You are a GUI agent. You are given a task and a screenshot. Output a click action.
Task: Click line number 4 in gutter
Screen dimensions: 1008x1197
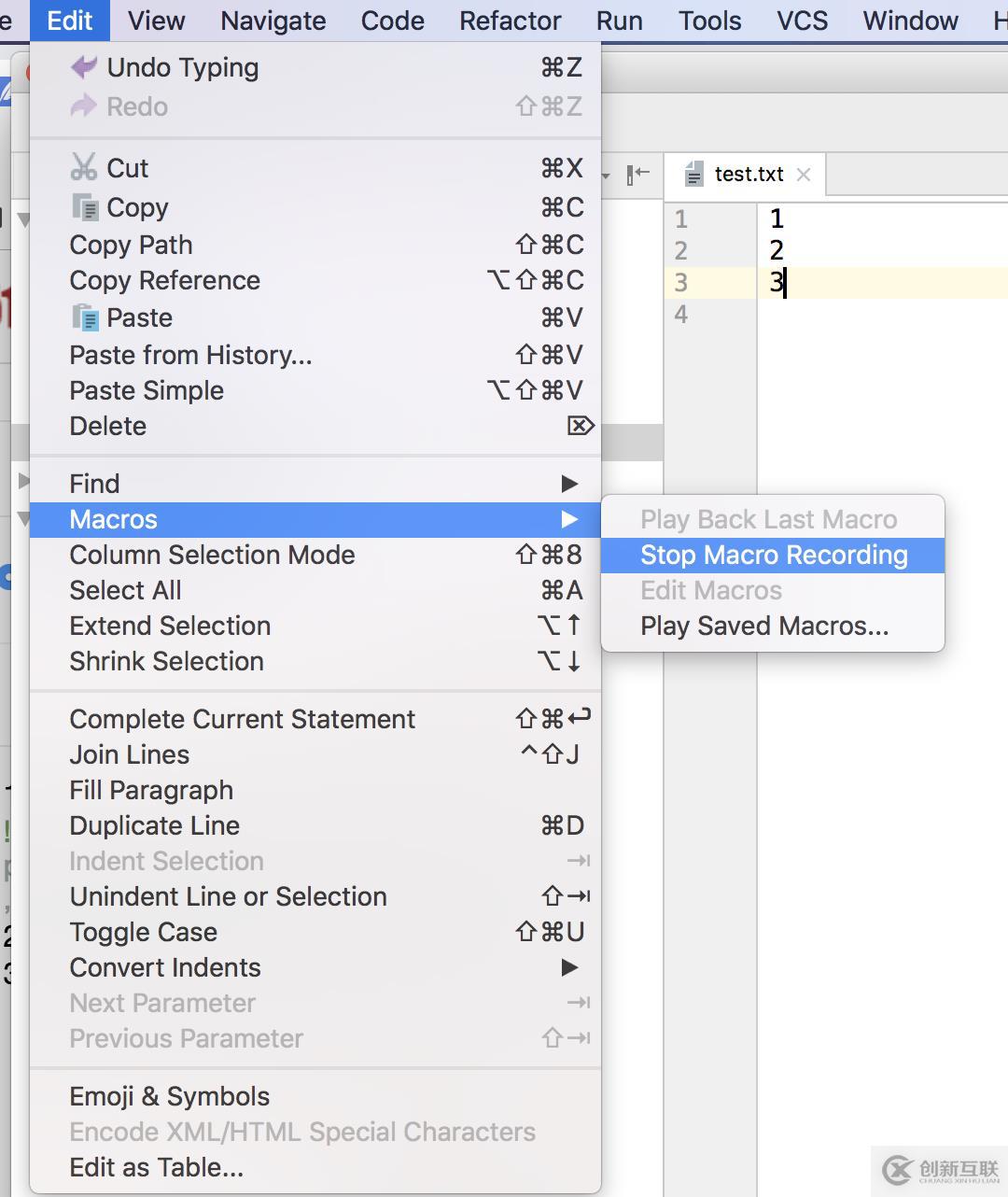pyautogui.click(x=681, y=314)
